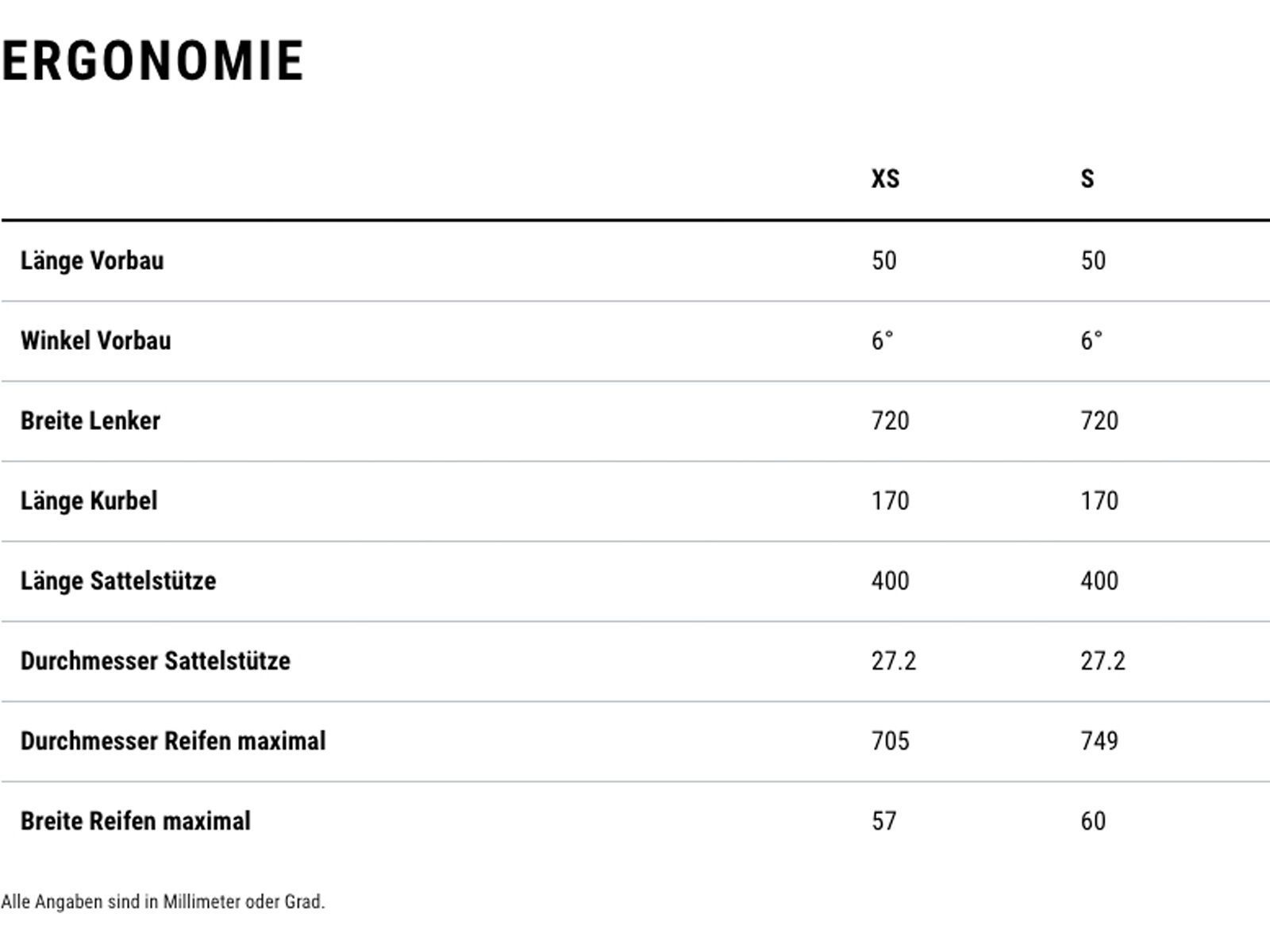
Task: Click the Durchmesser Sattelstütze row label
Action: 156,662
